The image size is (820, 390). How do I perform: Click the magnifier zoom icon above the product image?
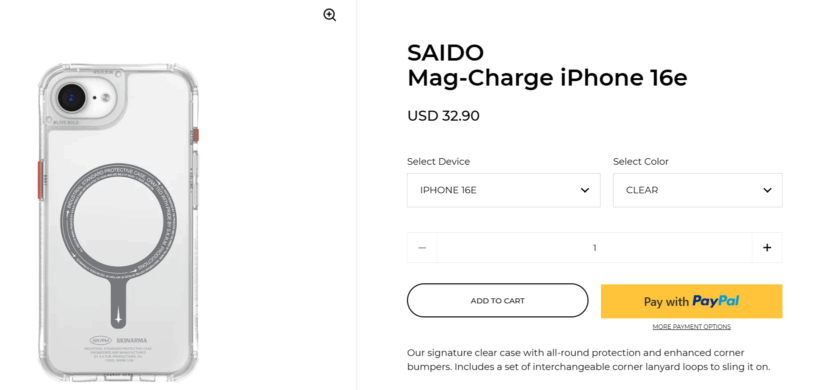pos(329,15)
